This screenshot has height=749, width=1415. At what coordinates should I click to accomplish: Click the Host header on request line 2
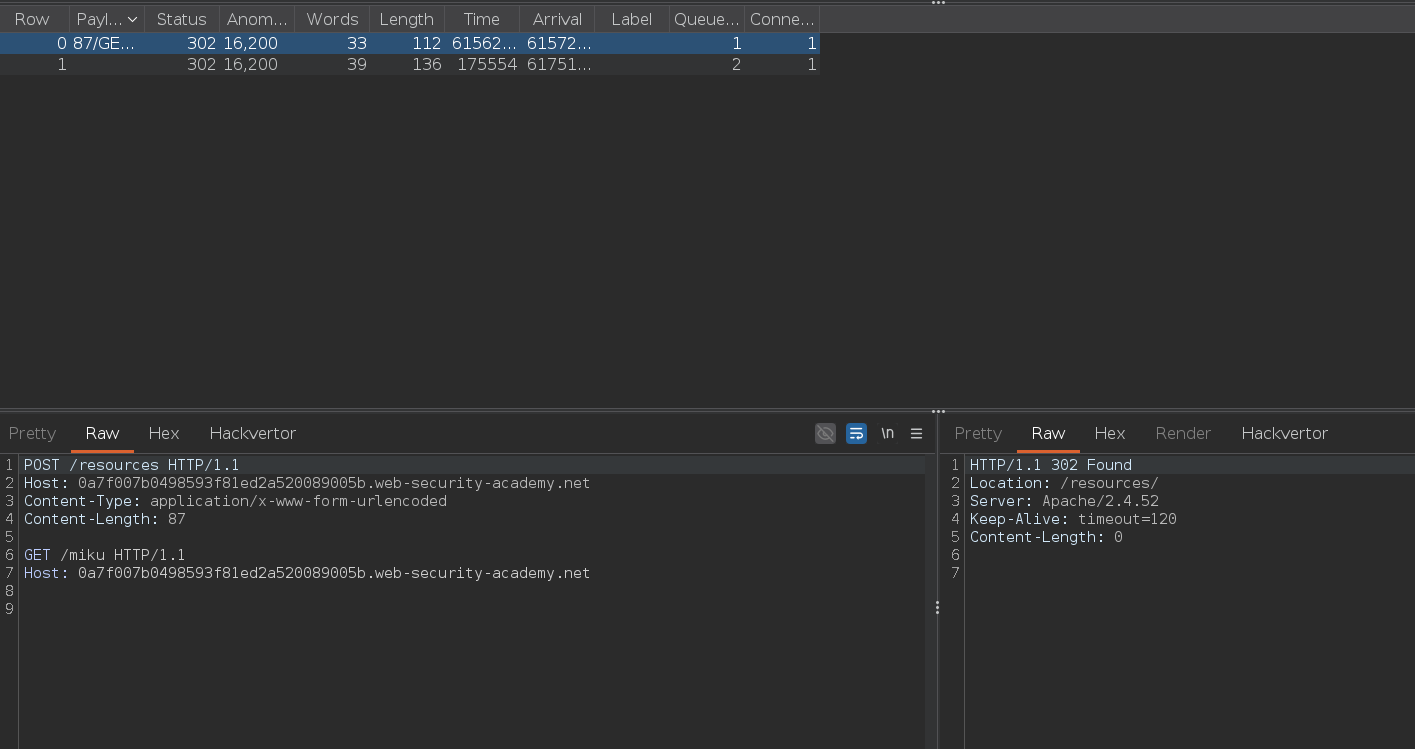tap(307, 483)
